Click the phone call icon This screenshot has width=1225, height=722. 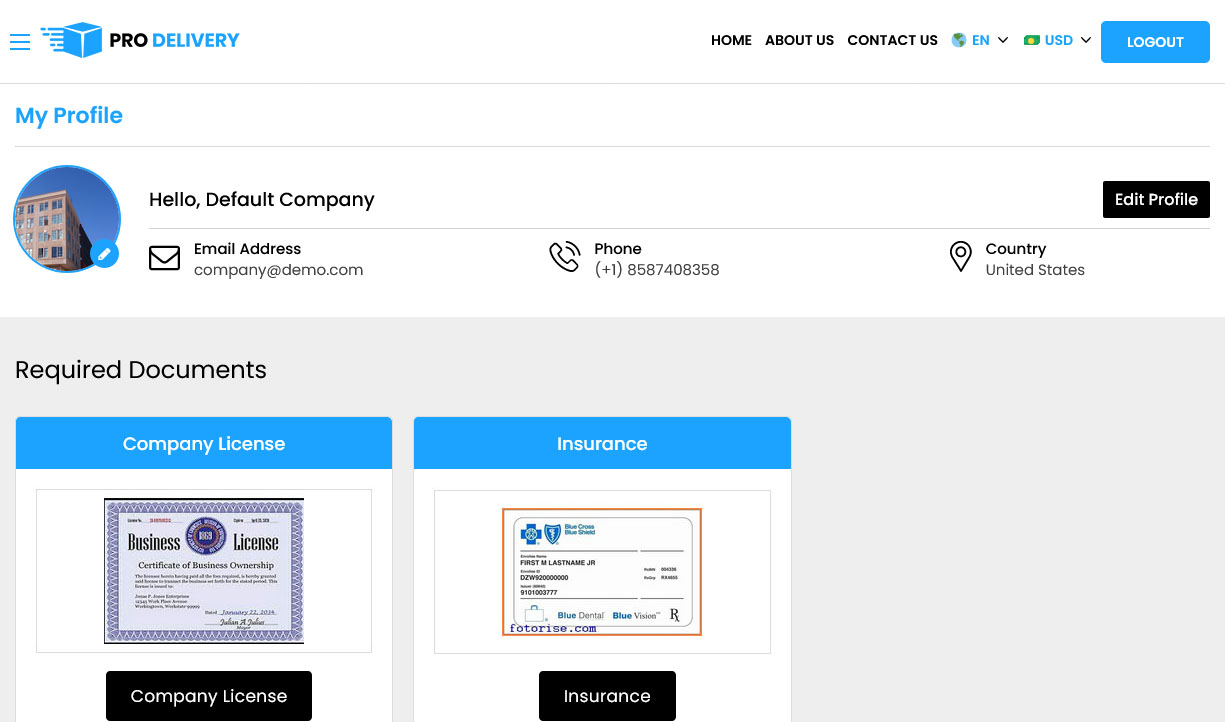[564, 257]
